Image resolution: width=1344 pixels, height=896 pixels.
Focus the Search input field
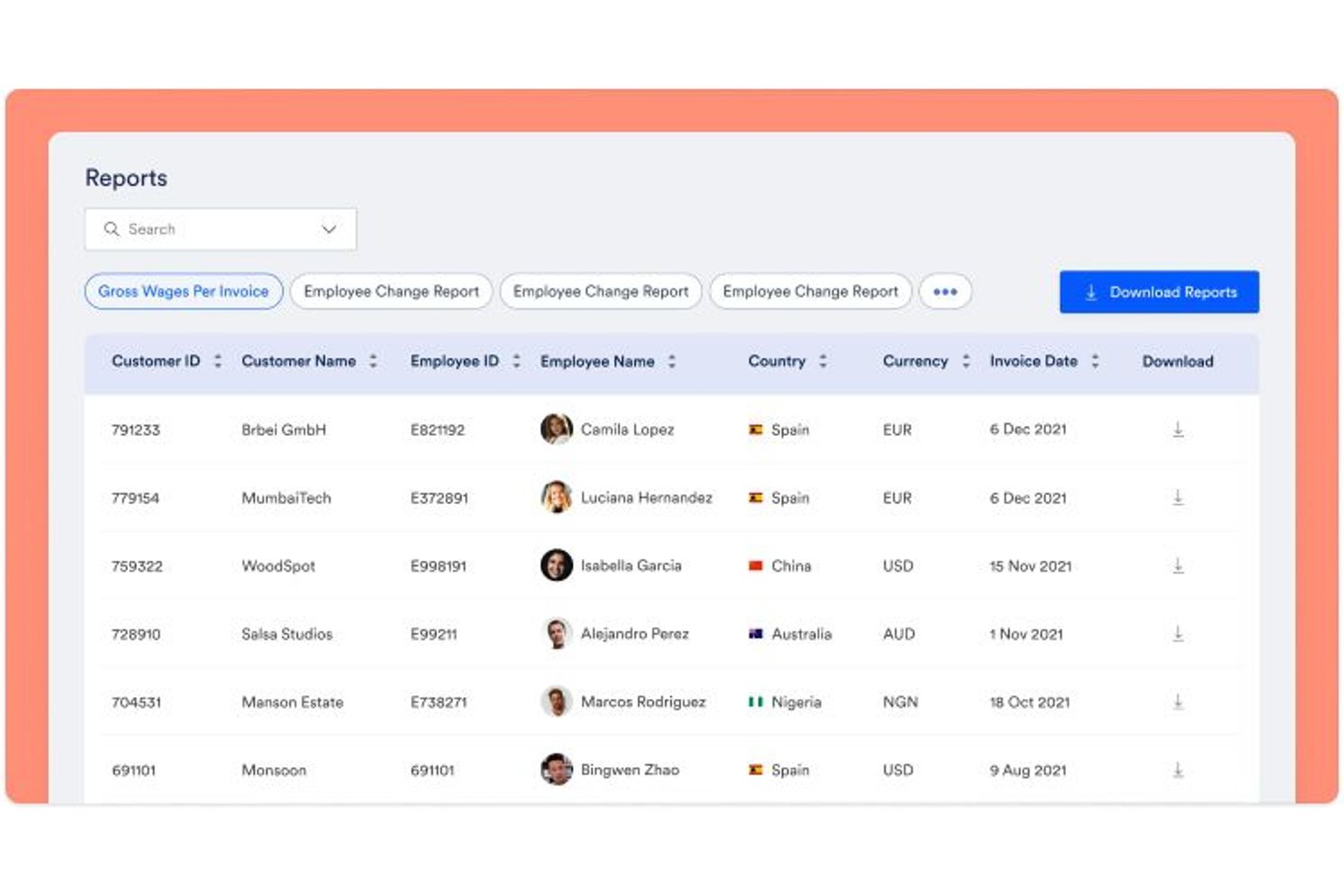tap(221, 229)
